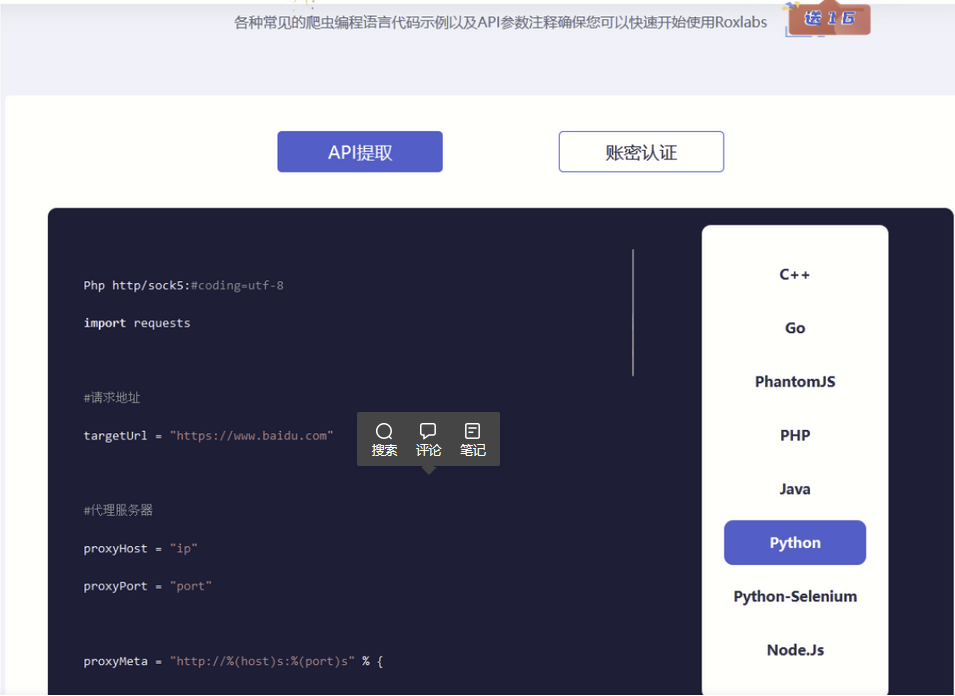Click the #请求地址 comment

112,398
